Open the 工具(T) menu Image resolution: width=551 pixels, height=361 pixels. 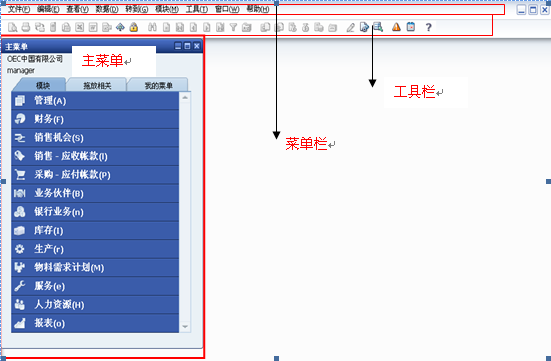click(x=196, y=9)
